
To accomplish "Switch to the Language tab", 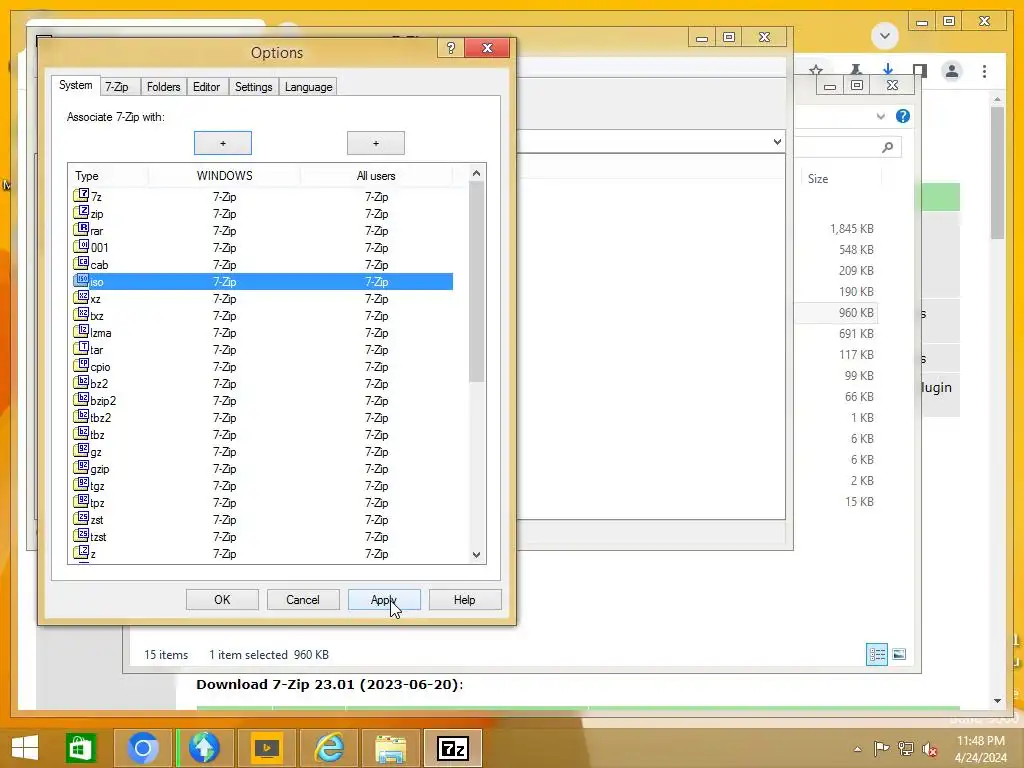I will (308, 87).
